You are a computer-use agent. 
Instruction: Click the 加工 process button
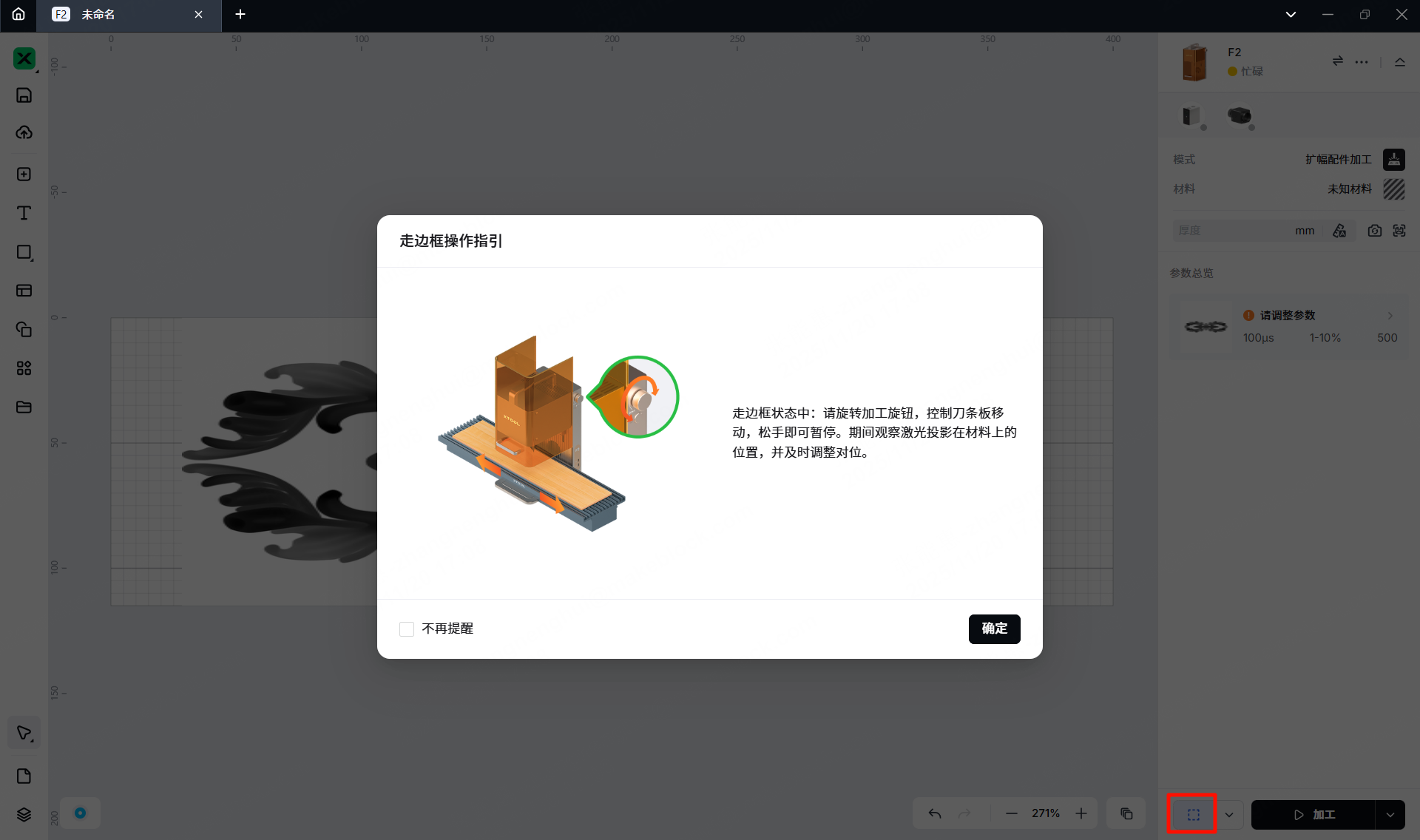pyautogui.click(x=1313, y=814)
